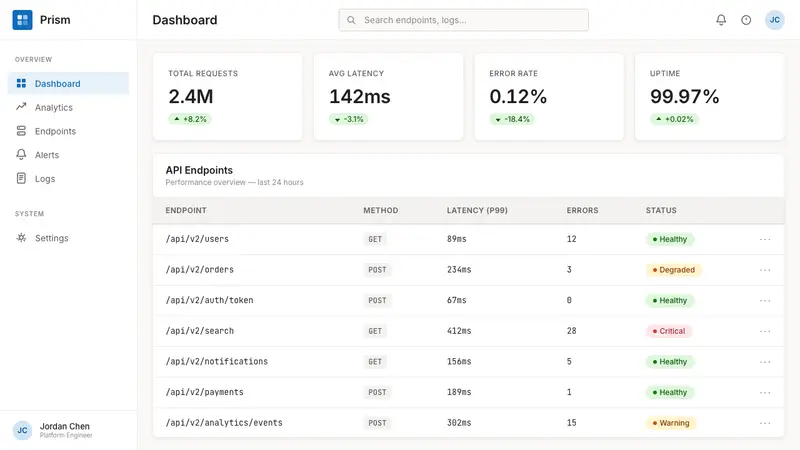Click the Endpoints server icon
The height and width of the screenshot is (450, 800).
(21, 131)
